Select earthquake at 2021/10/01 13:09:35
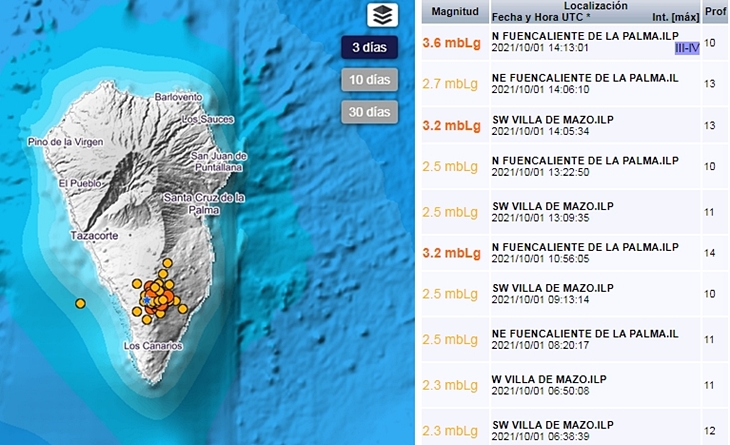Screen dimensions: 730x445 (540, 218)
